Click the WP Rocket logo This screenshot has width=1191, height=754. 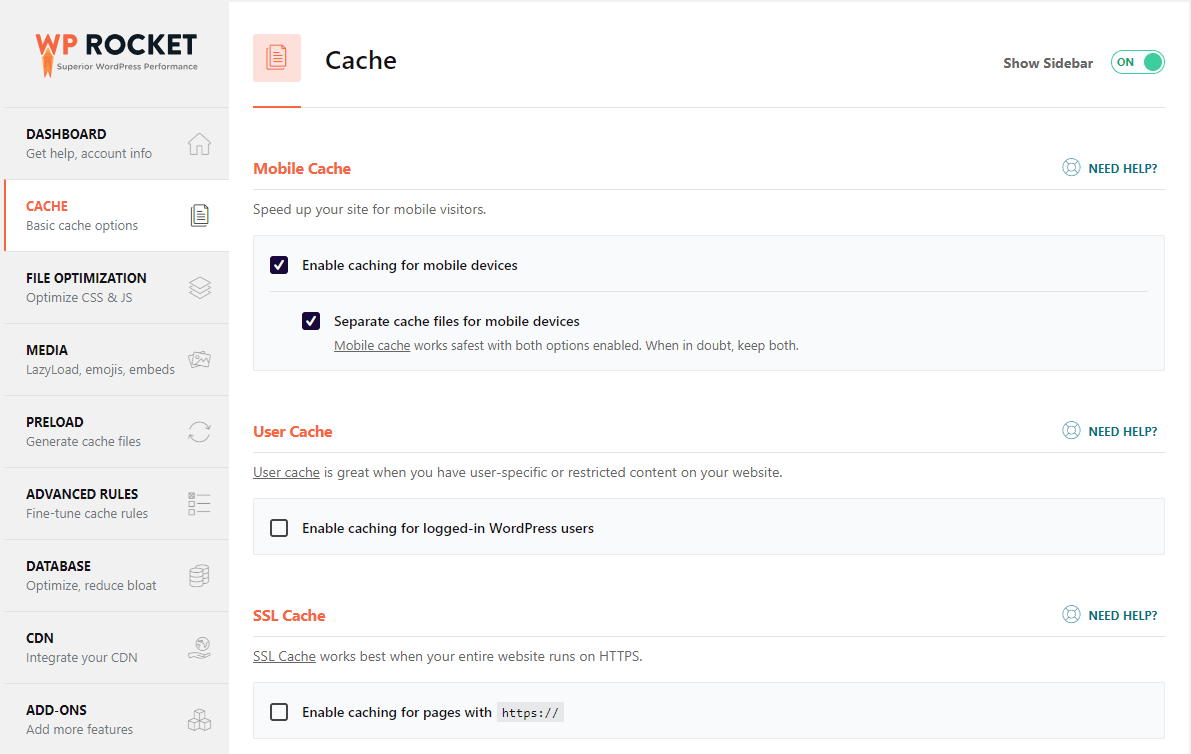click(x=116, y=54)
